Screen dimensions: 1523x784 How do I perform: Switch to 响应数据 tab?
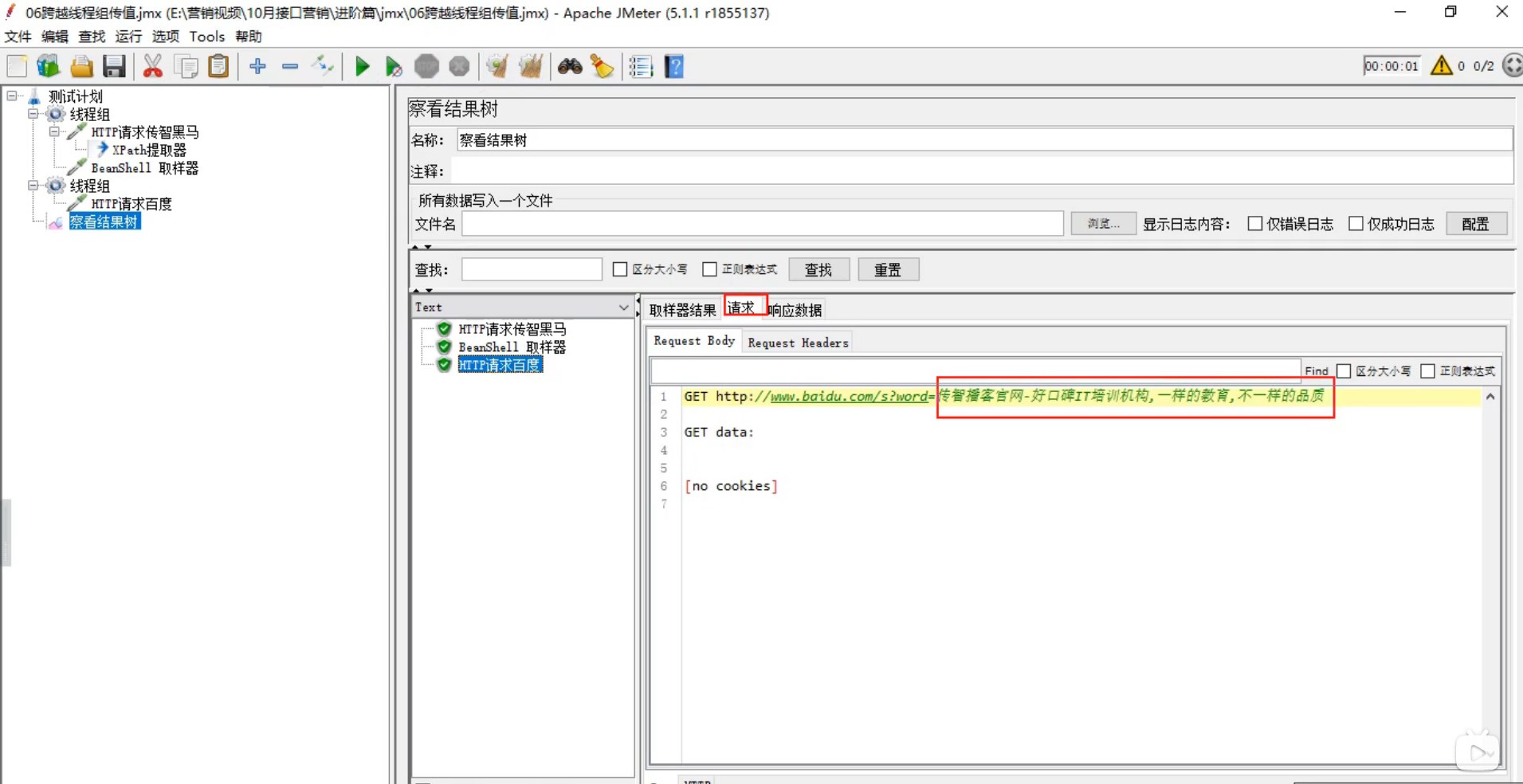click(x=795, y=310)
